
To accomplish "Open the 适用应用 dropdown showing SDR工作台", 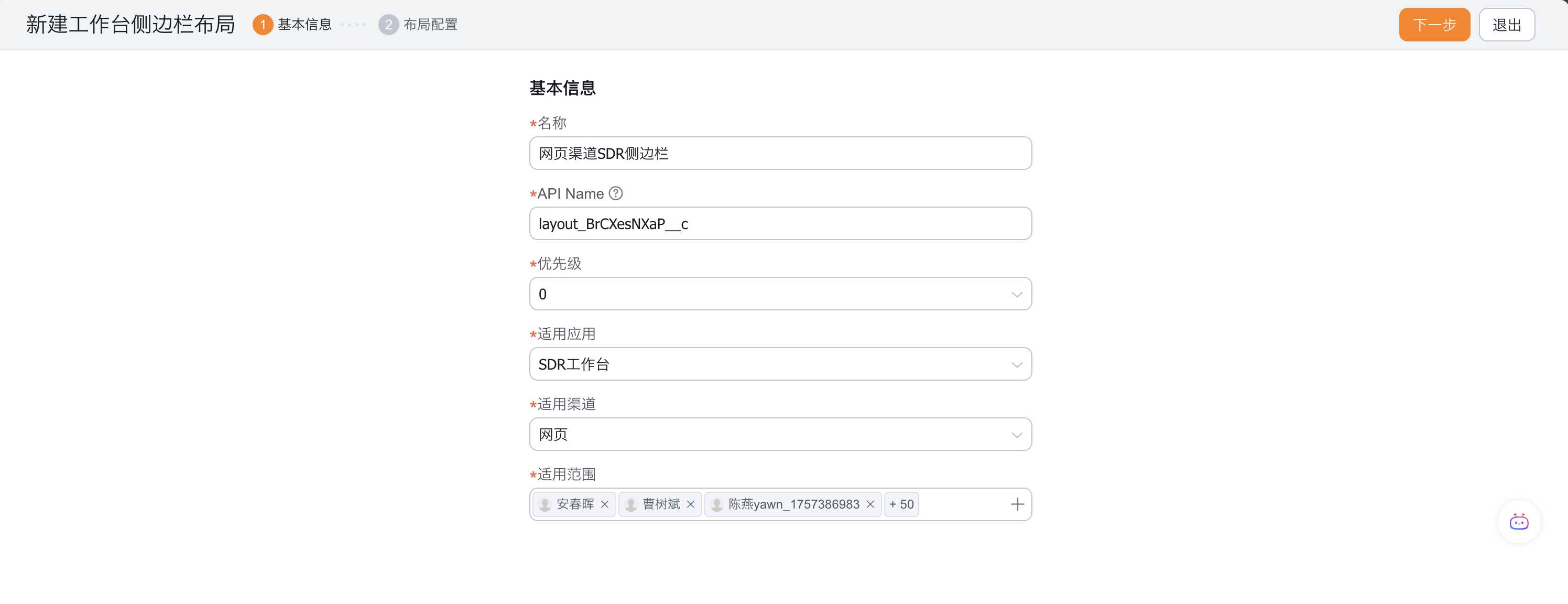I will point(780,364).
